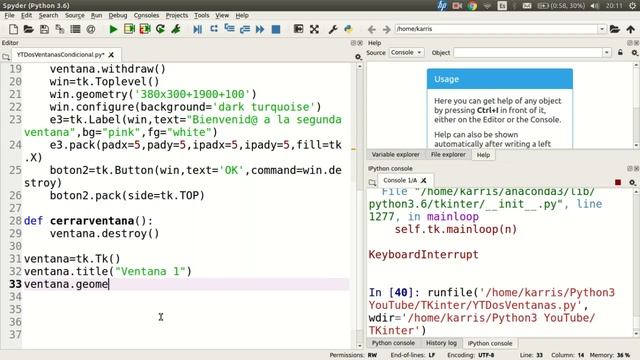
Task: Go back with the left arrow
Action: click(x=371, y=29)
